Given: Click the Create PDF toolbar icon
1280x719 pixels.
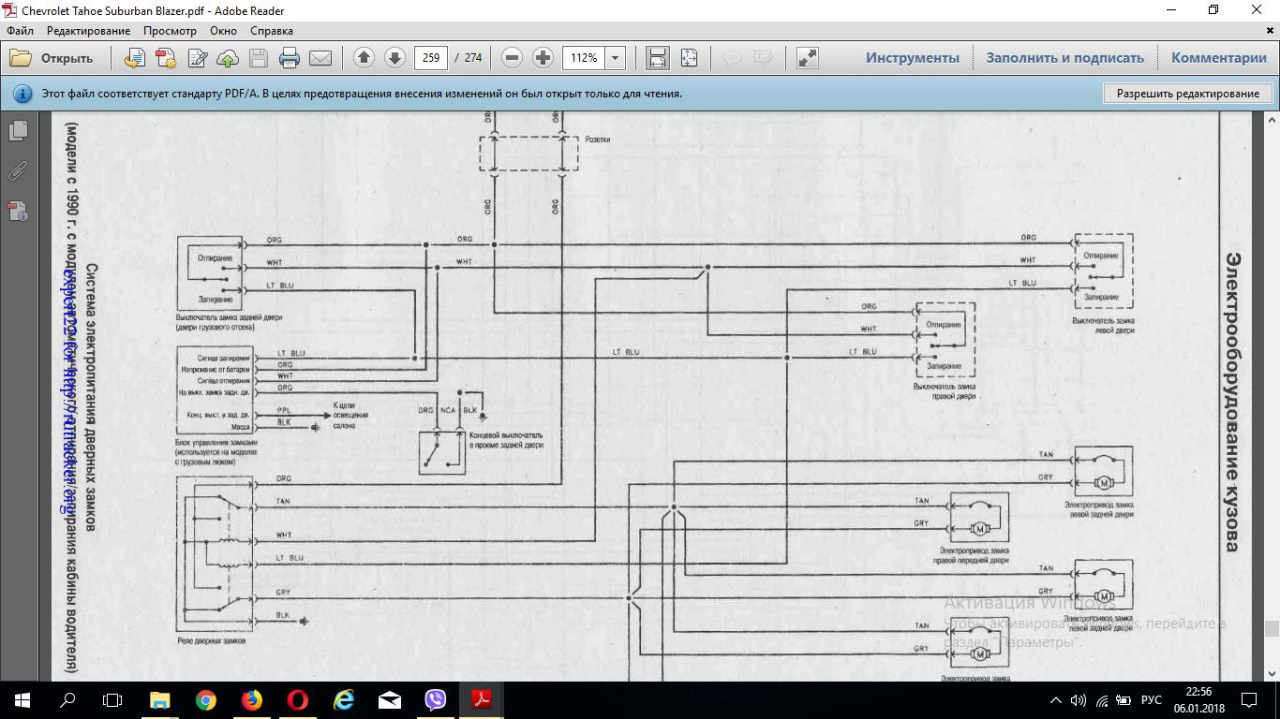Looking at the screenshot, I should (x=165, y=58).
